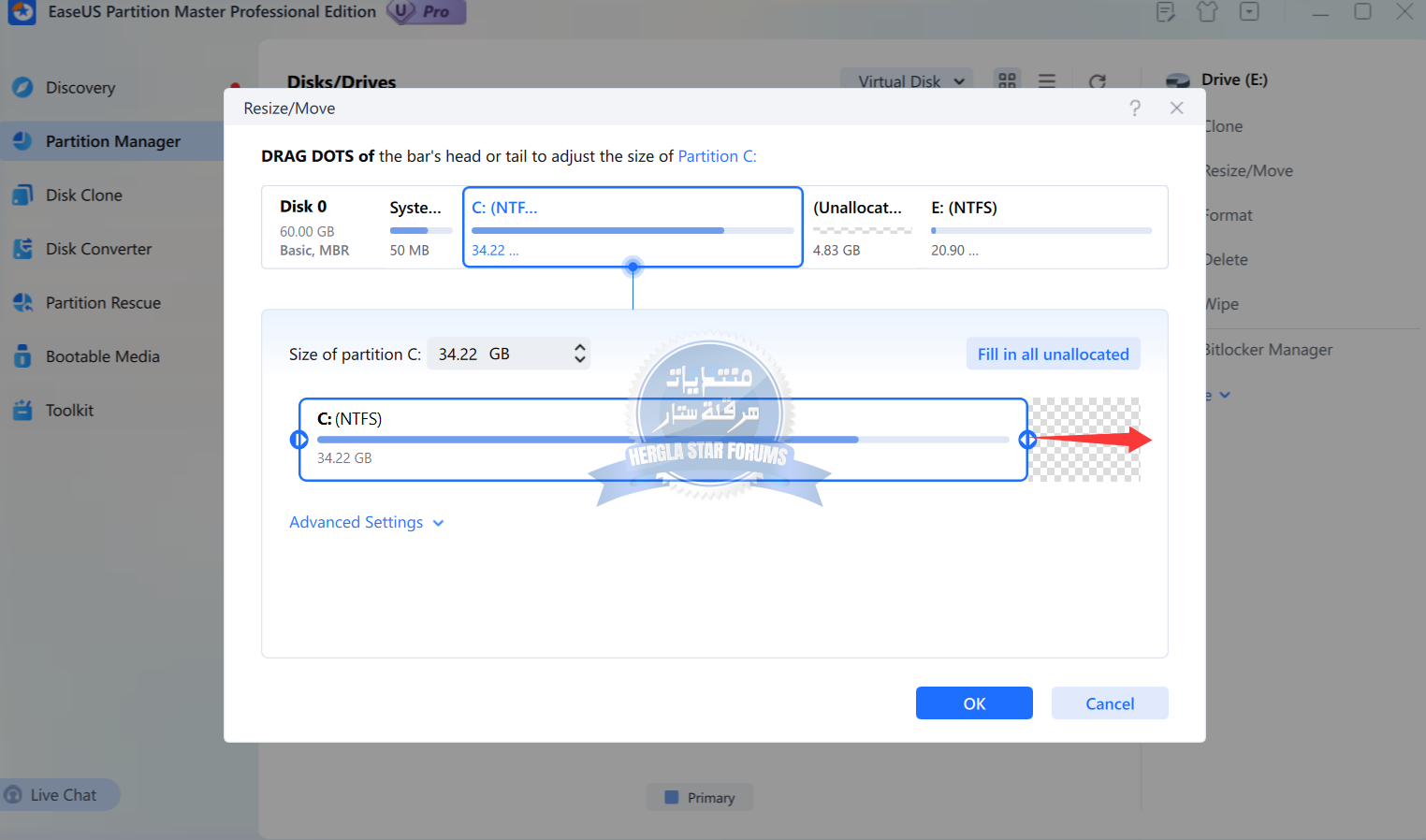Switch to list view of disks
Viewport: 1426px width, 840px height.
(x=1047, y=81)
